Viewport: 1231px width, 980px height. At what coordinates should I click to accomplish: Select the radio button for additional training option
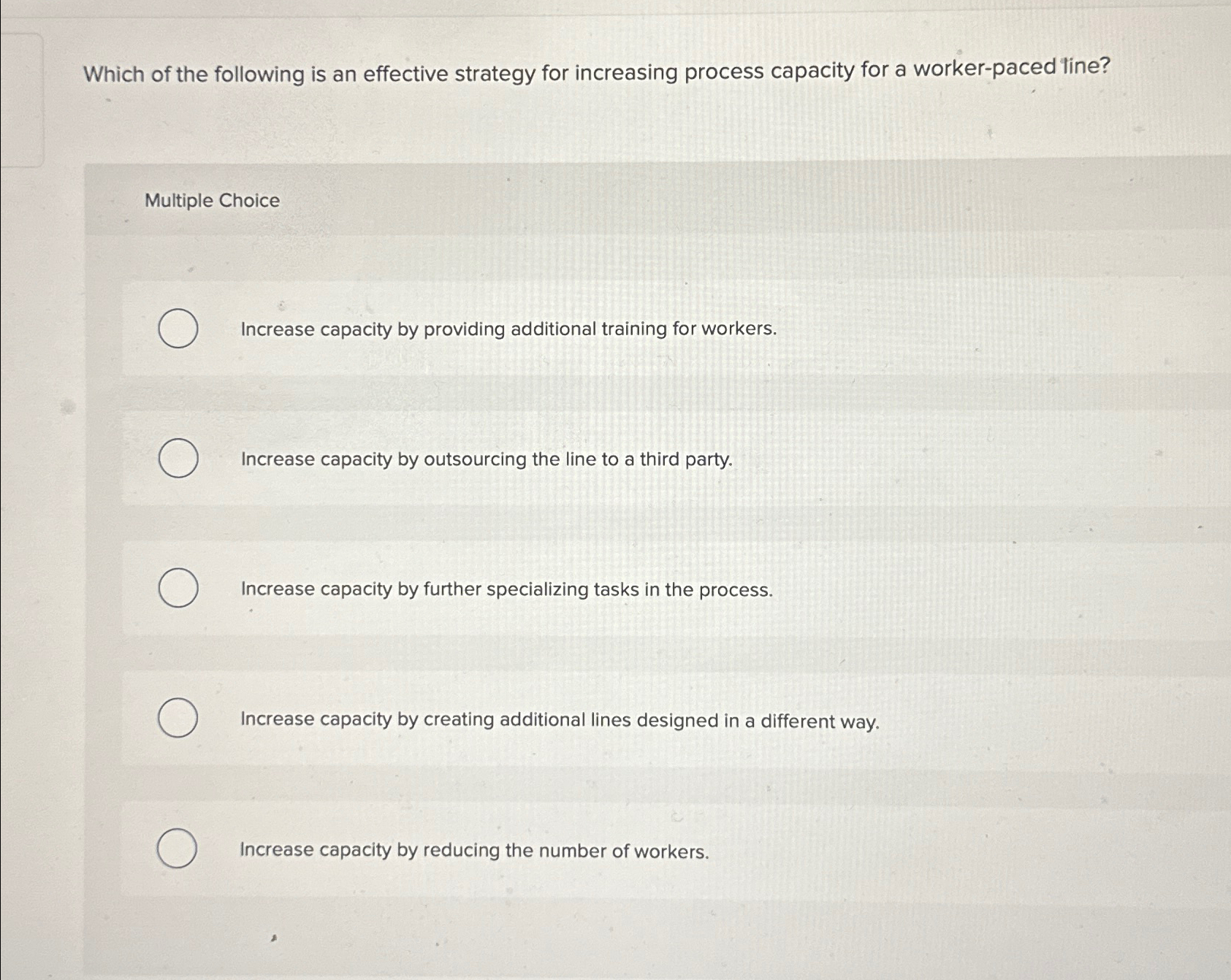(178, 330)
